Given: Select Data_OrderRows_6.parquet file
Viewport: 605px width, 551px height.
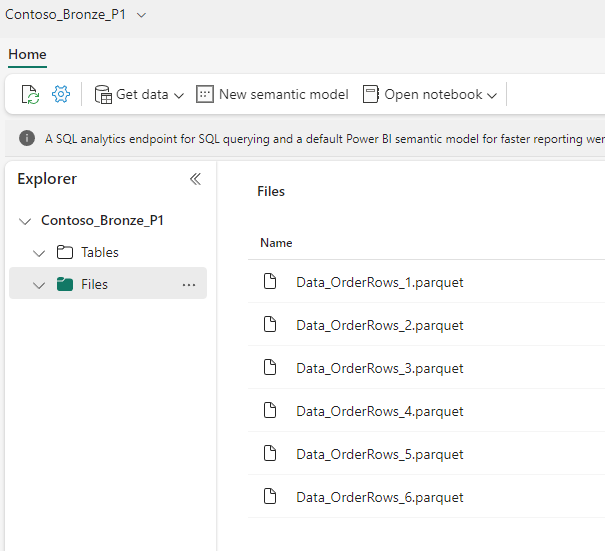Looking at the screenshot, I should coord(379,497).
